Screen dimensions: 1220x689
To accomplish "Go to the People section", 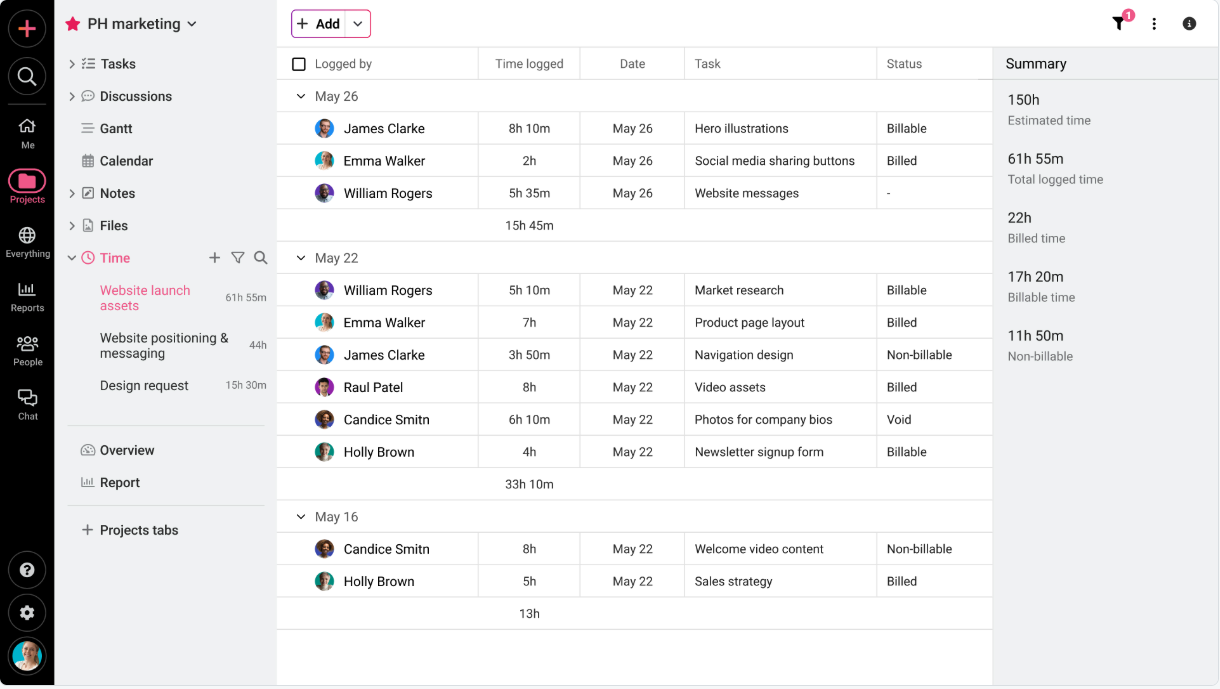I will click(27, 350).
